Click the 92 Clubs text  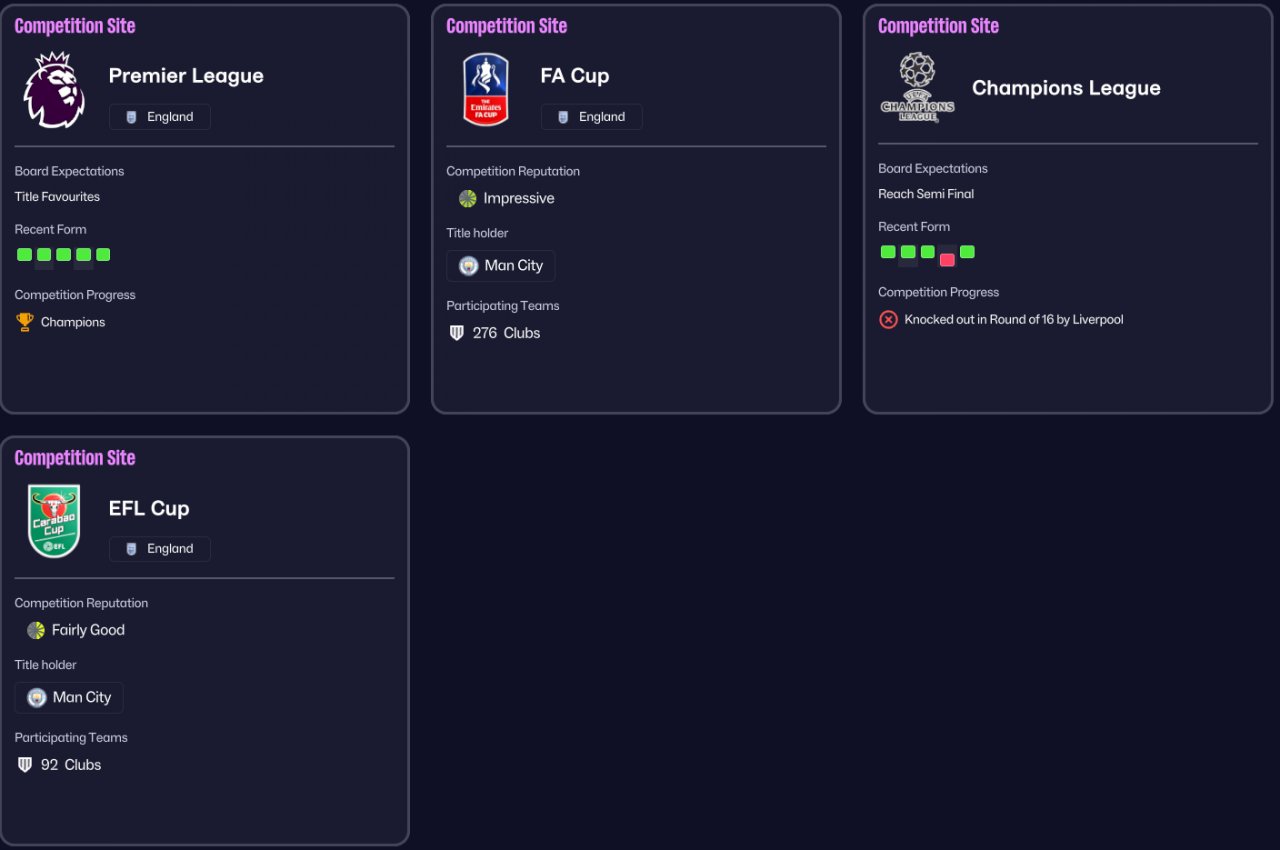pos(71,765)
